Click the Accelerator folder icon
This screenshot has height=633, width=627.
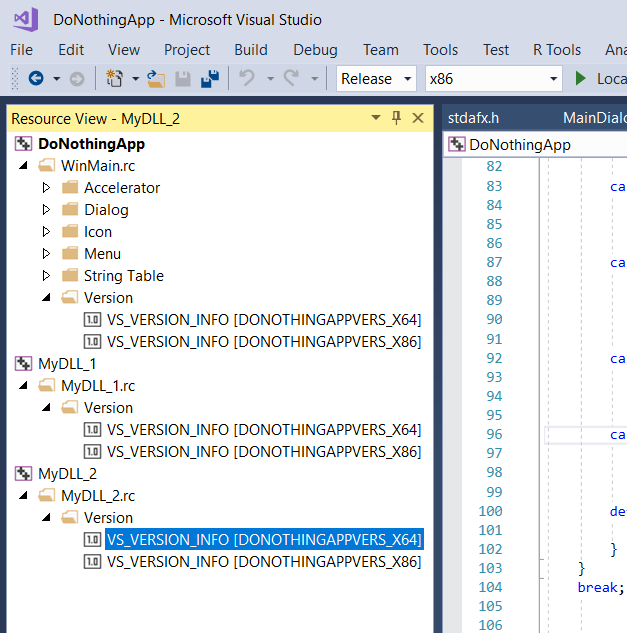pos(70,187)
